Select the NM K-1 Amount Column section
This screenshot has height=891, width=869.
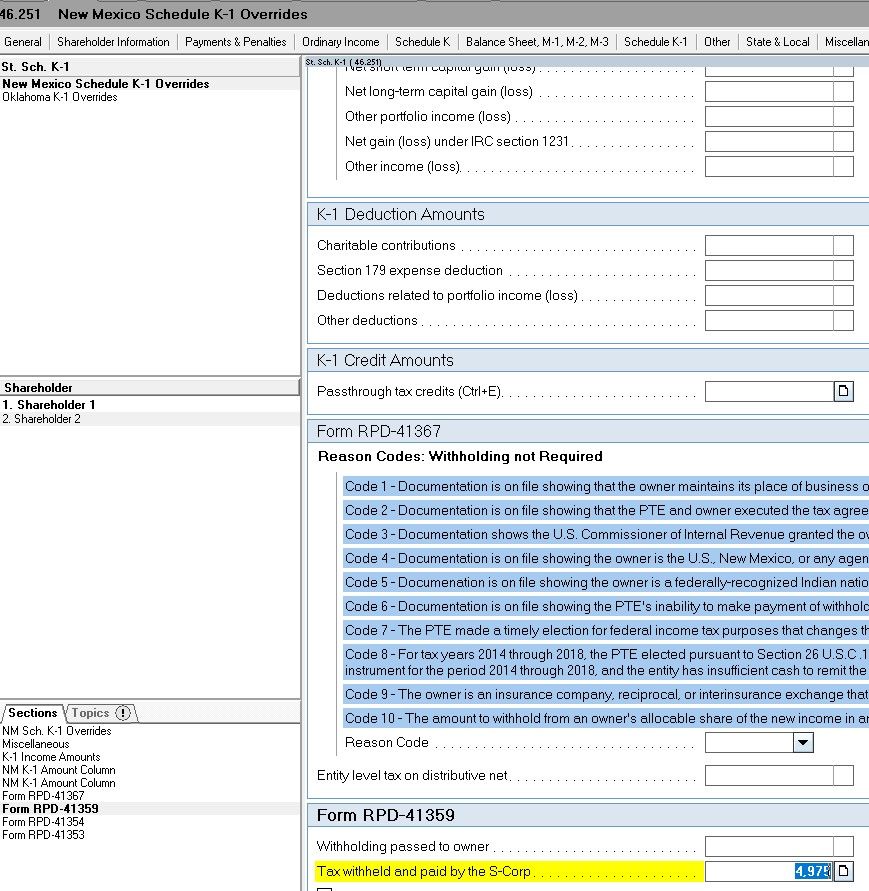(x=55, y=770)
